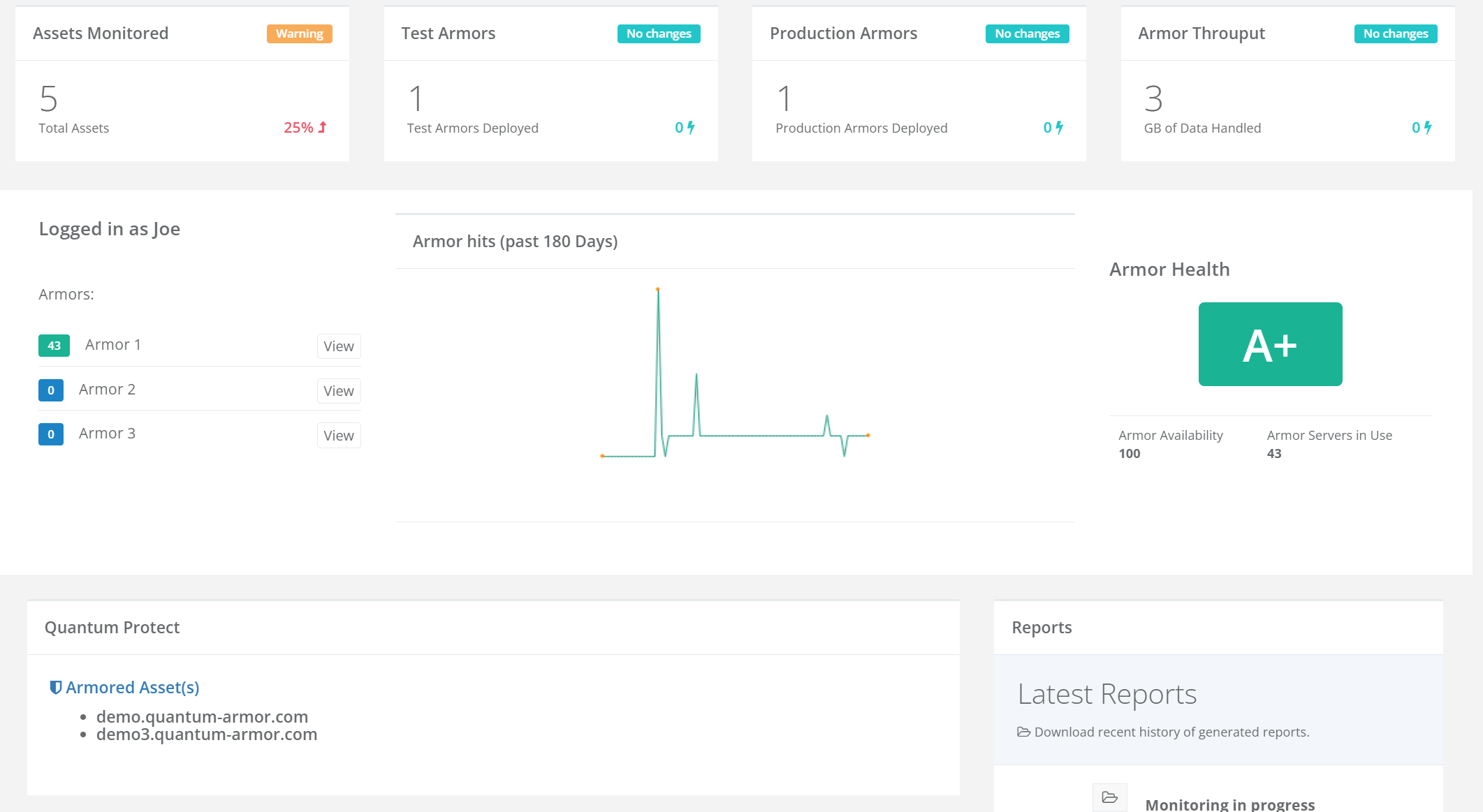
Task: Click the A+ Armor Health grade tile
Action: click(x=1270, y=344)
